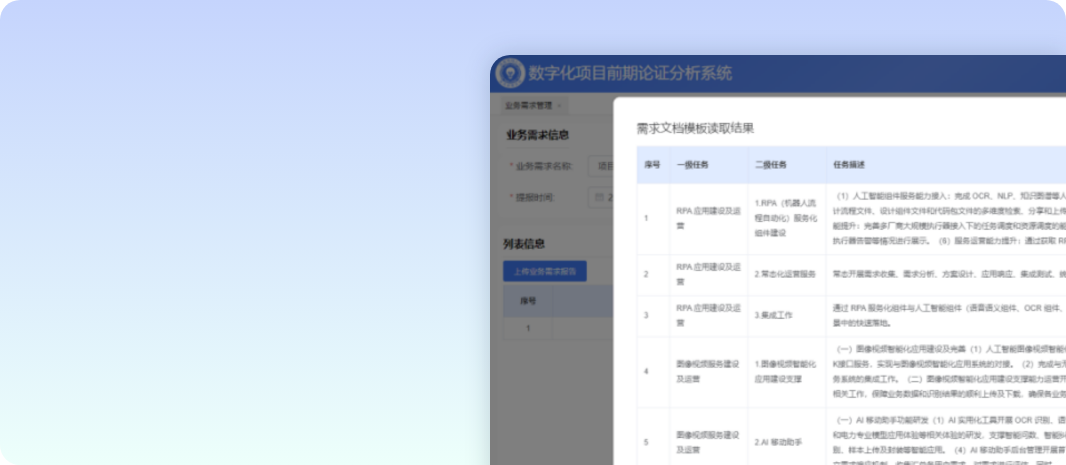Click the 二级任务 column header
Viewport: 1066px width, 465px height.
(x=771, y=165)
